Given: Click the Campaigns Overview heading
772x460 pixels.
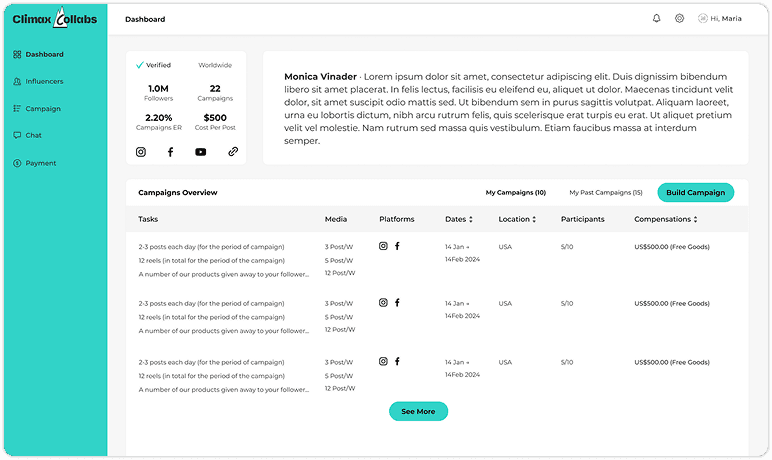Looking at the screenshot, I should click(x=178, y=193).
